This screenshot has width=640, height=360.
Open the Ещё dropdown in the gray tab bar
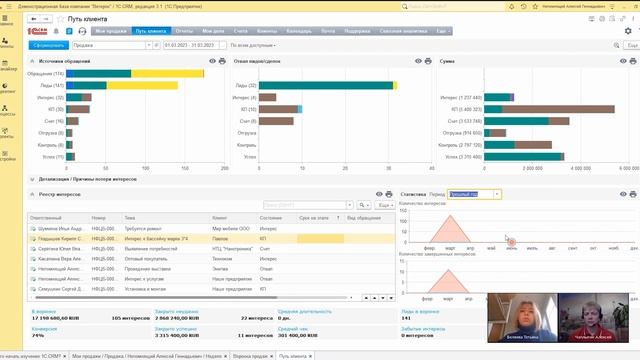point(443,31)
